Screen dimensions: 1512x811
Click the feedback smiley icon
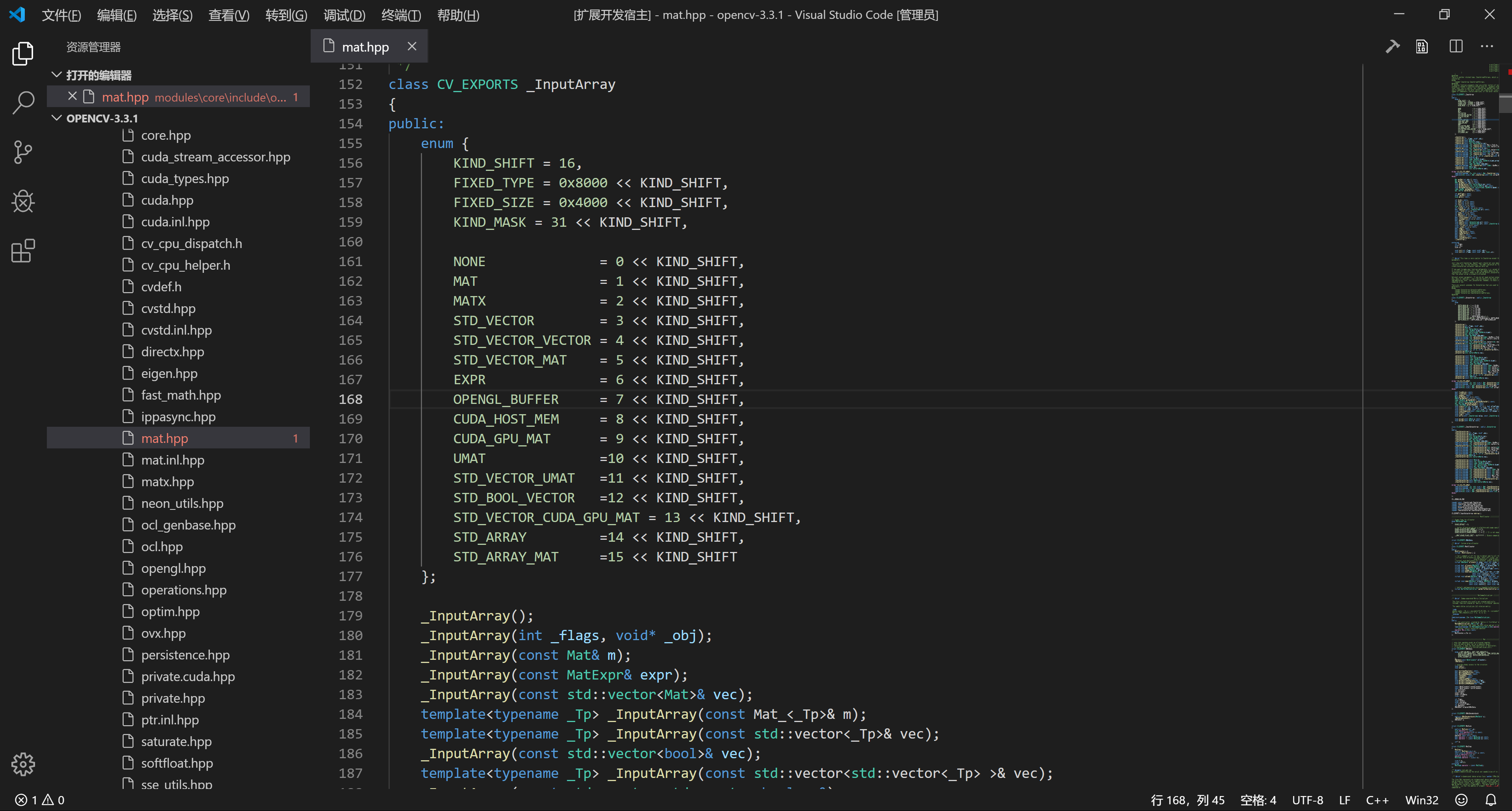1461,800
